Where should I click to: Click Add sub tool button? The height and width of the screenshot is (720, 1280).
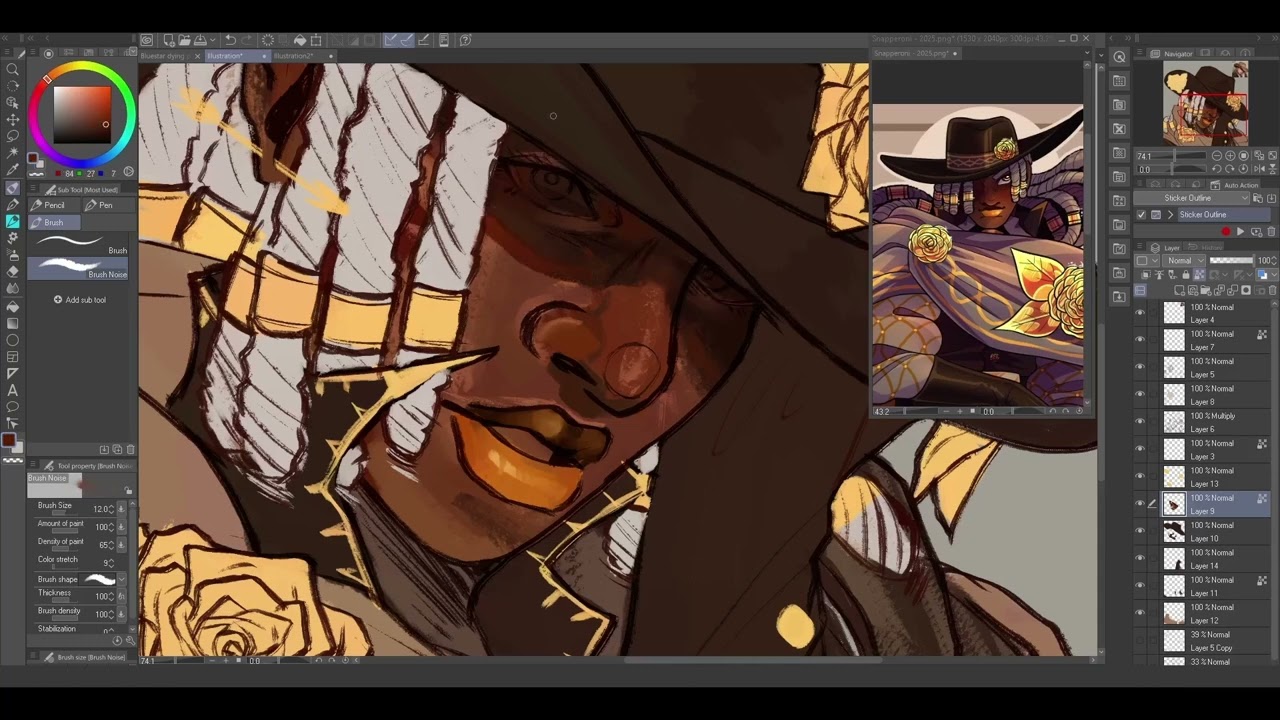click(x=80, y=300)
